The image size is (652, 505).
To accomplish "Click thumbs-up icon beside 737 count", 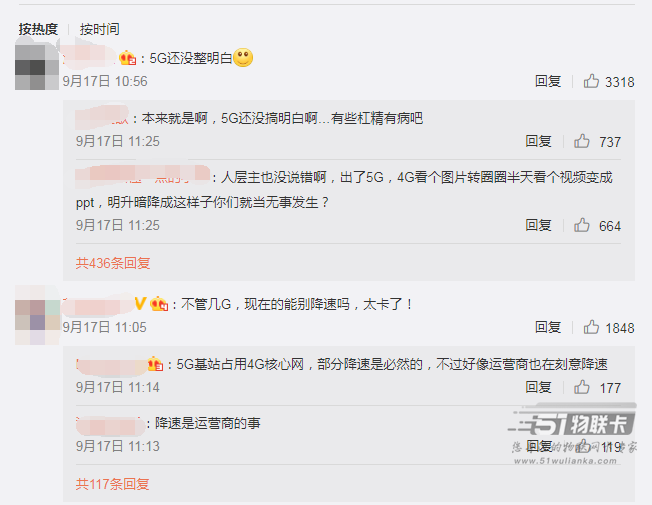I will click(x=582, y=141).
